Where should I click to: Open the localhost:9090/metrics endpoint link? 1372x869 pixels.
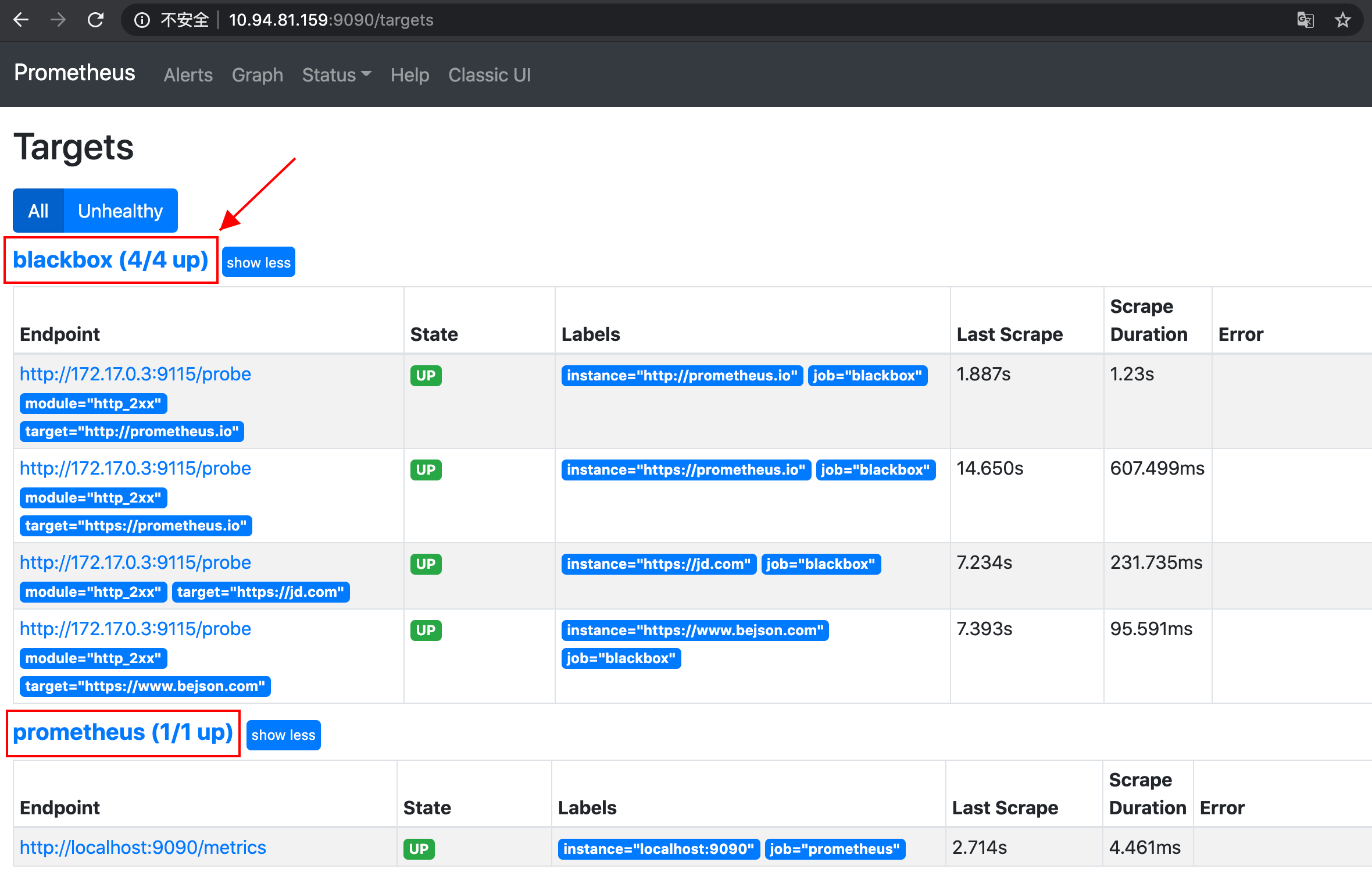142,847
